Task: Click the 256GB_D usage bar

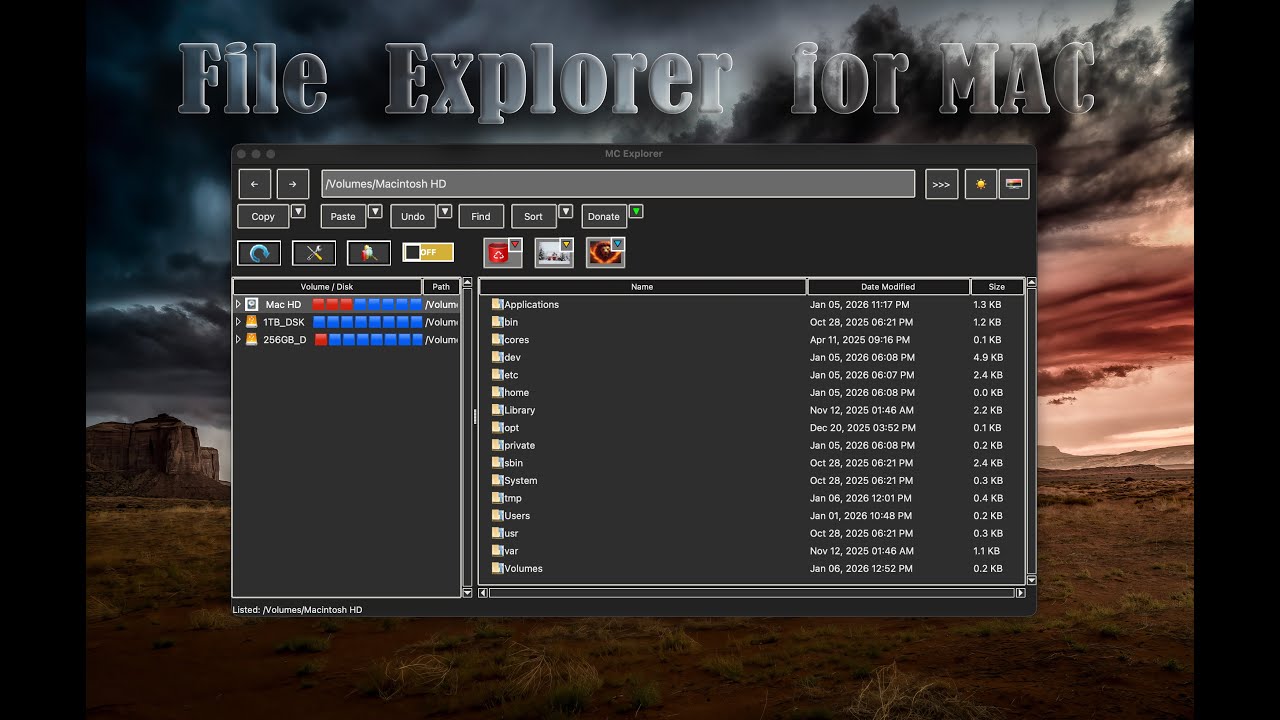Action: [368, 340]
